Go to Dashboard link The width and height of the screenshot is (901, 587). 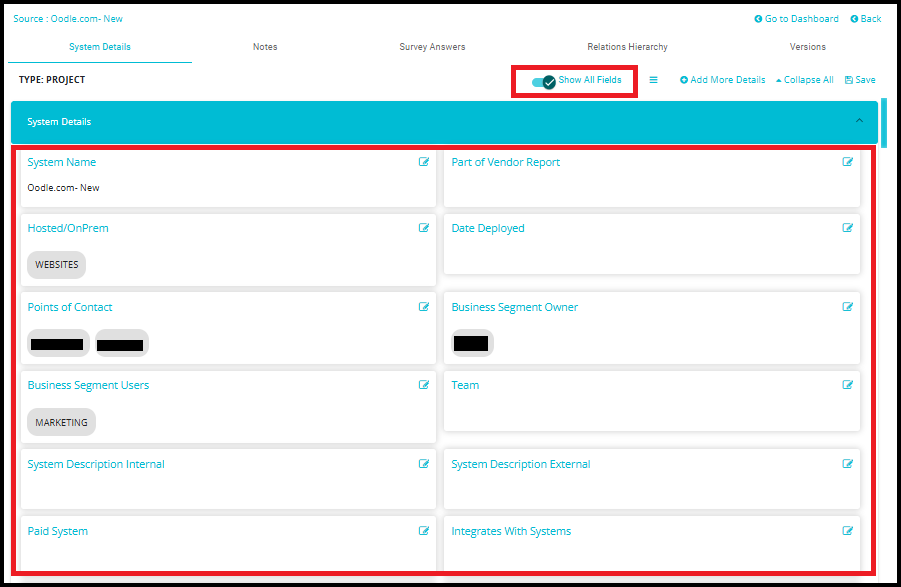[796, 19]
